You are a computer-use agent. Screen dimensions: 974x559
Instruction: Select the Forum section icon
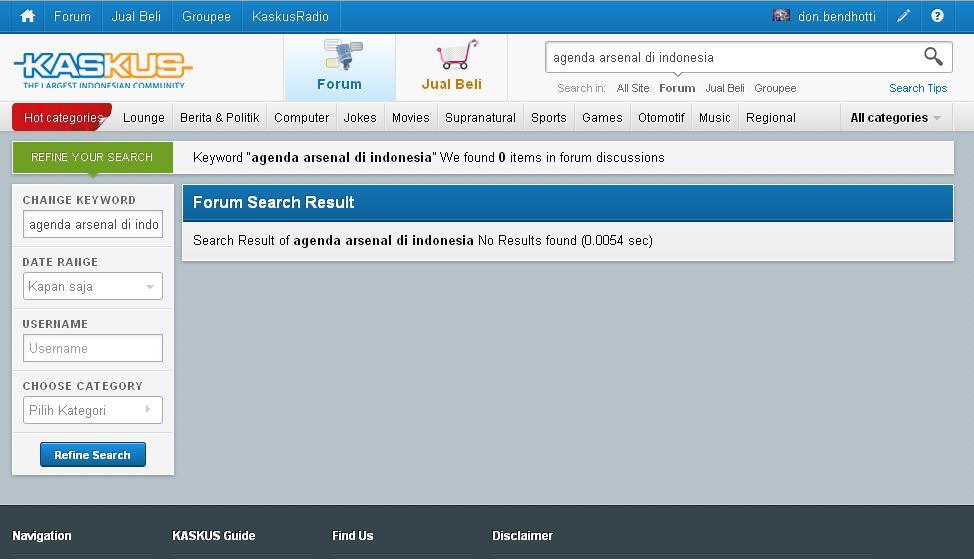340,56
